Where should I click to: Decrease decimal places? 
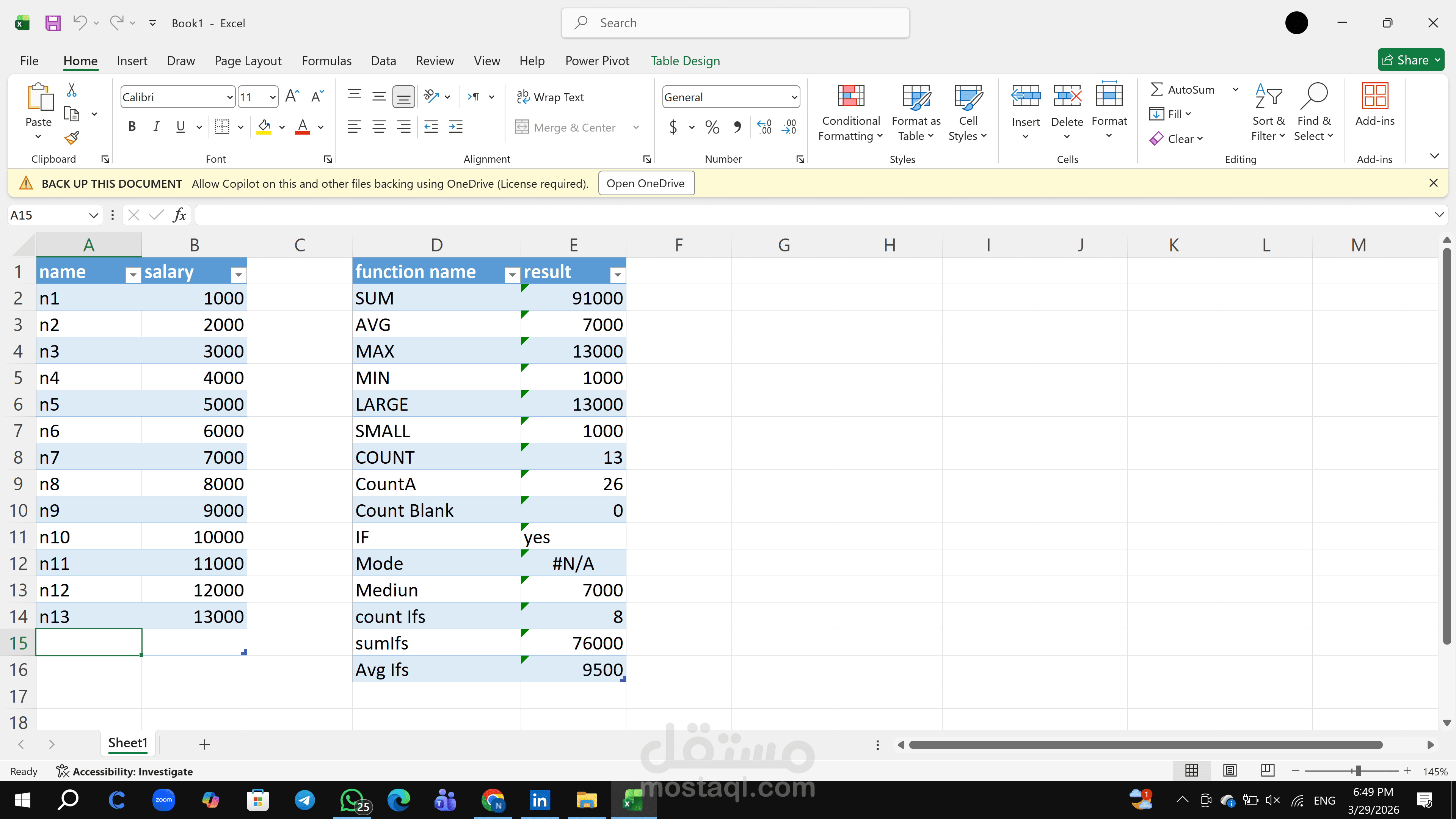coord(789,127)
